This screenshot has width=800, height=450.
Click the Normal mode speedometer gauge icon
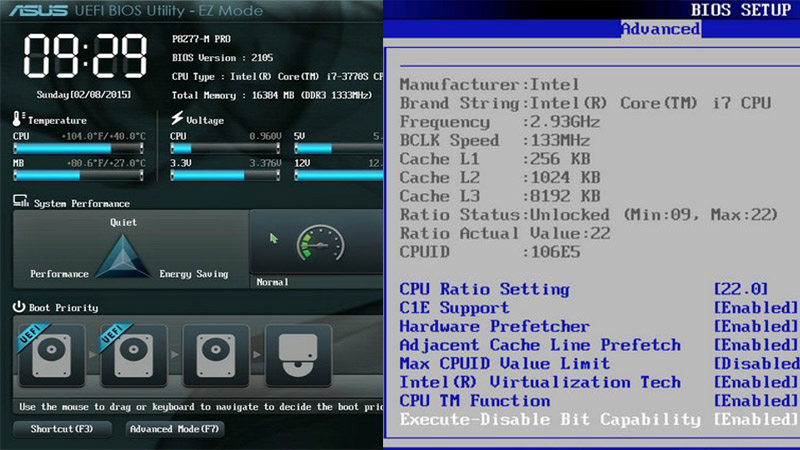coord(320,244)
